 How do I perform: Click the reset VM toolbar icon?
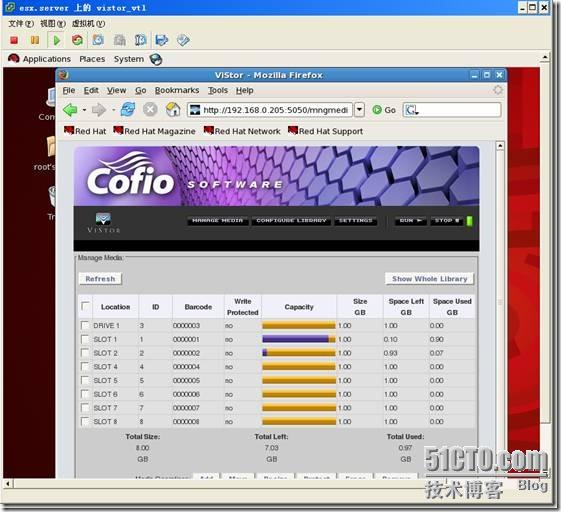click(x=77, y=40)
